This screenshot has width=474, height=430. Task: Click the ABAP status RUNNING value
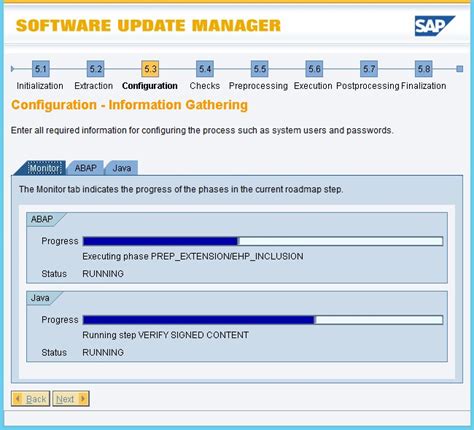coord(103,274)
